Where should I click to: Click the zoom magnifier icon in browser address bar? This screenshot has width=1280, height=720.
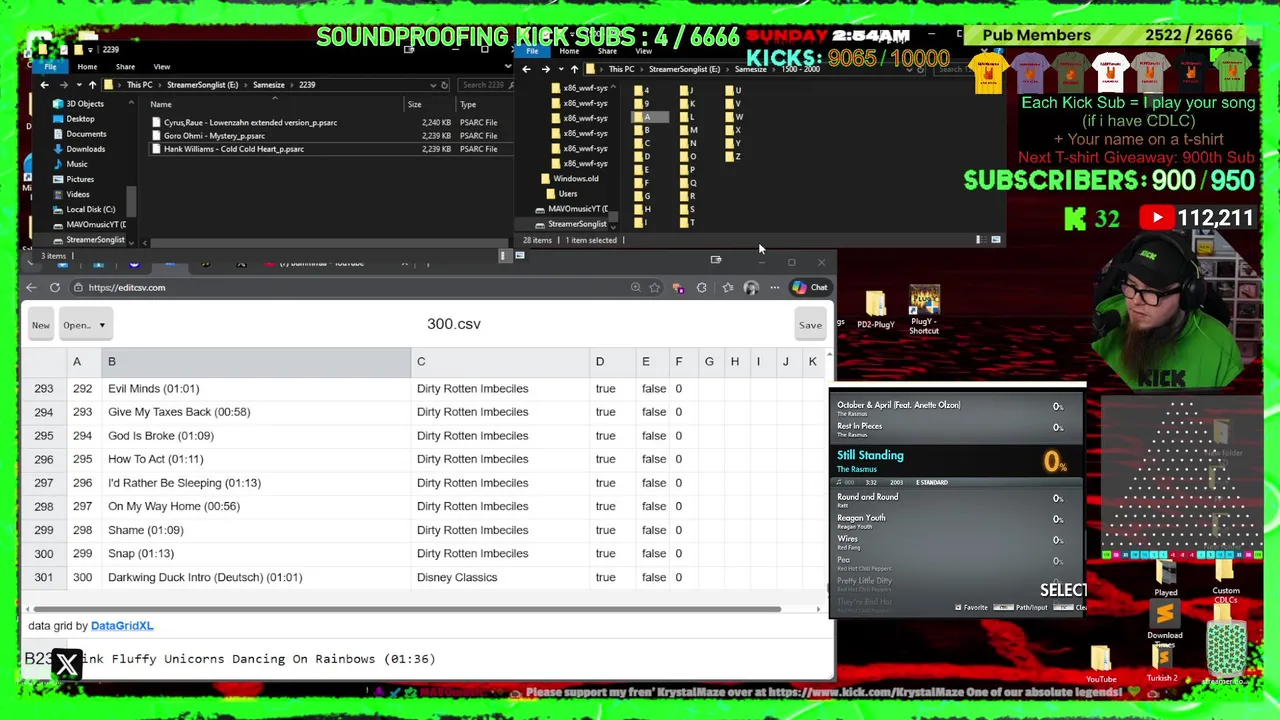coord(635,288)
